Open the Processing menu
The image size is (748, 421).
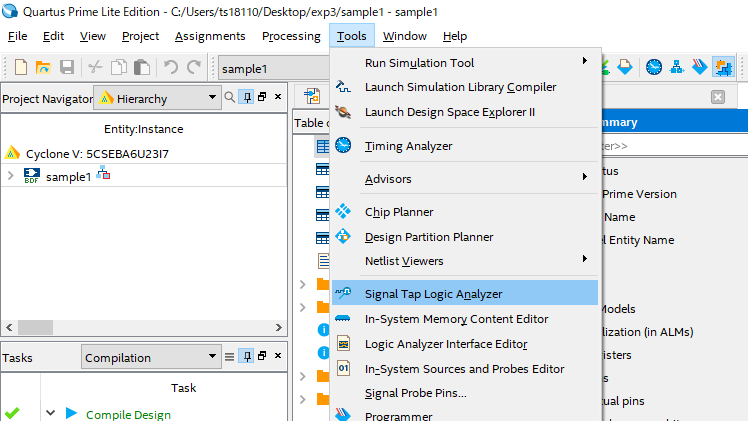point(291,36)
